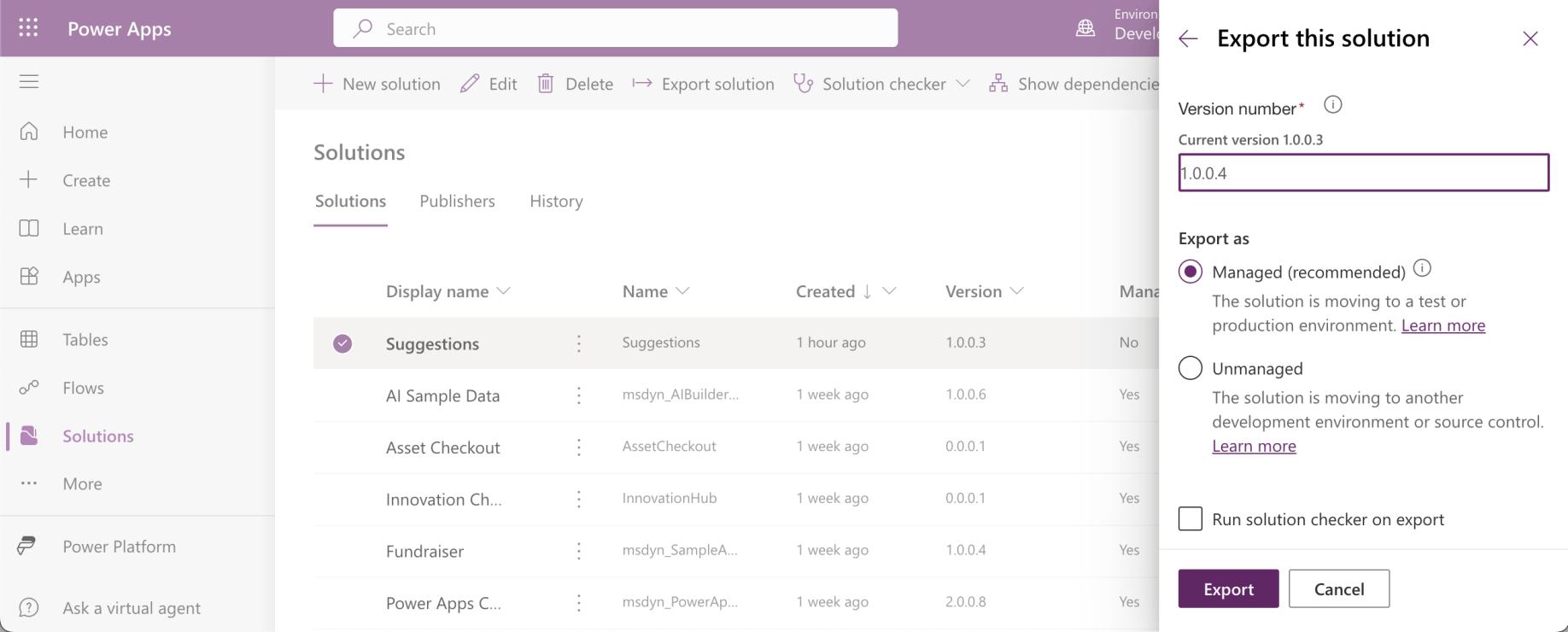Image resolution: width=1568 pixels, height=632 pixels.
Task: Open the Display name column sort menu
Action: tap(504, 291)
